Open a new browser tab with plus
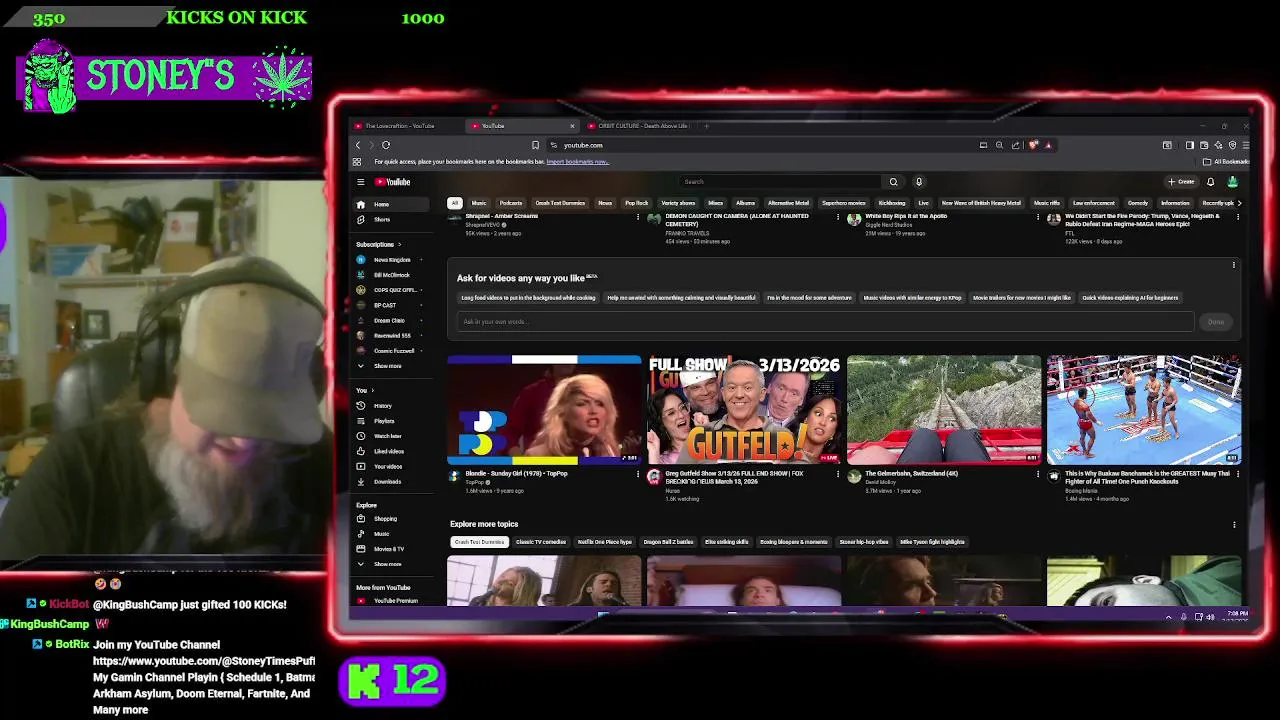This screenshot has width=1280, height=720. [x=706, y=126]
